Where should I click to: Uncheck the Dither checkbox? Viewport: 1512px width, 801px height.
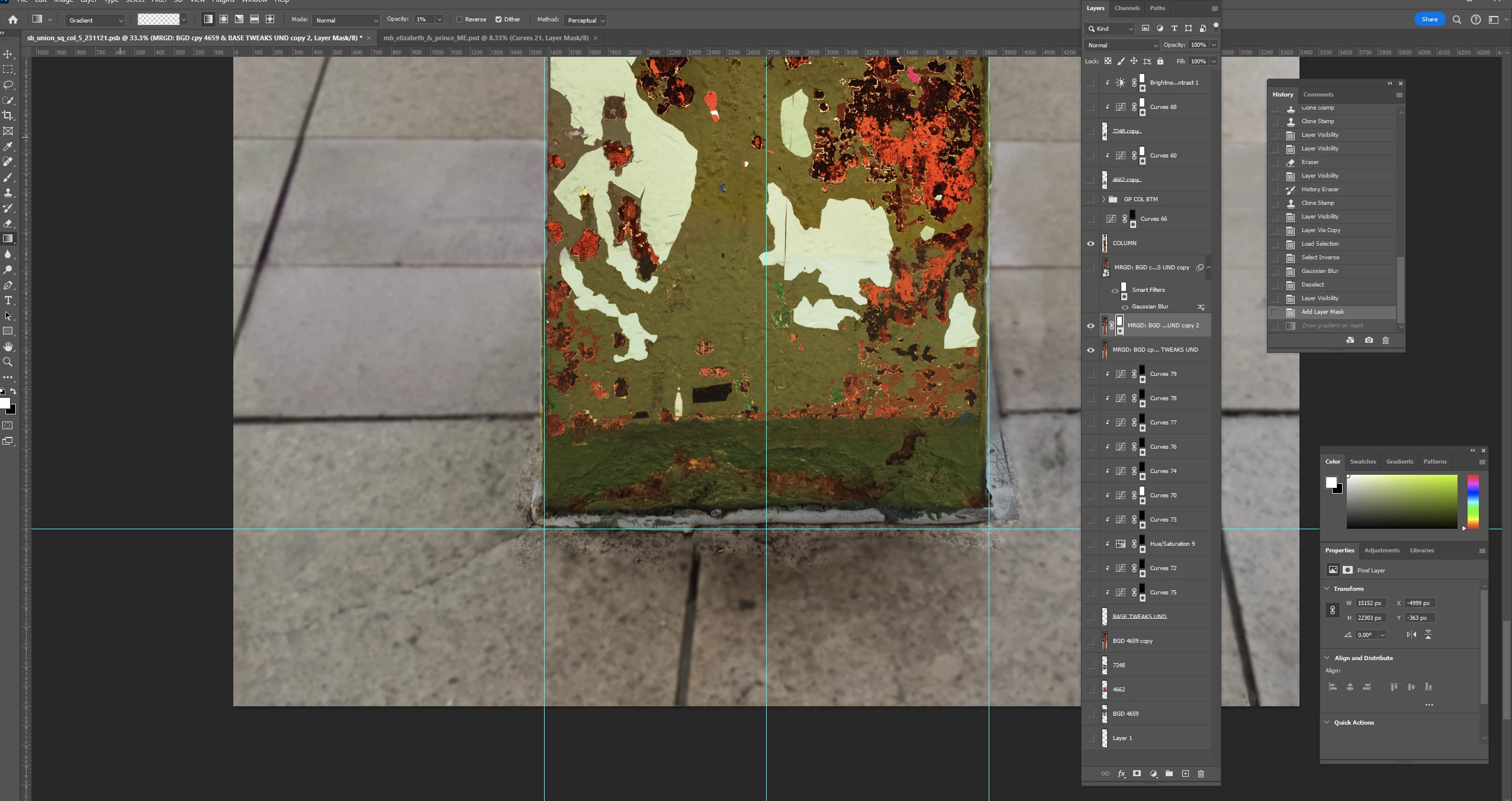tap(498, 20)
